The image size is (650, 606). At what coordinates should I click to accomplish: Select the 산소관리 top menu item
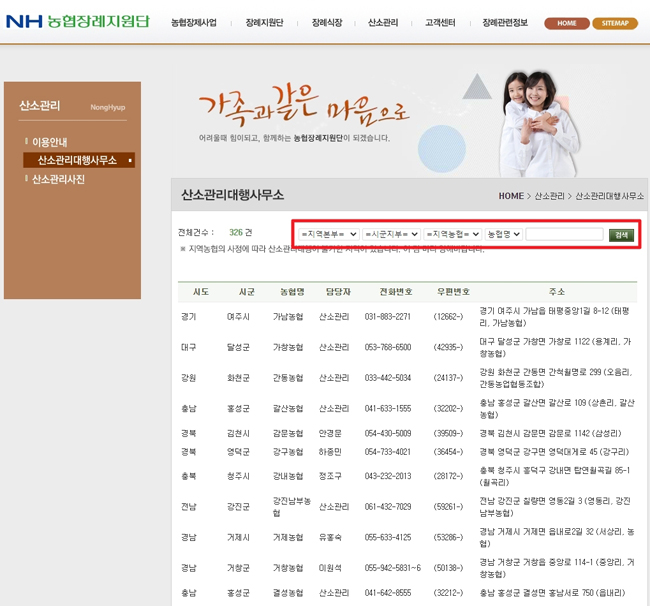(x=384, y=22)
